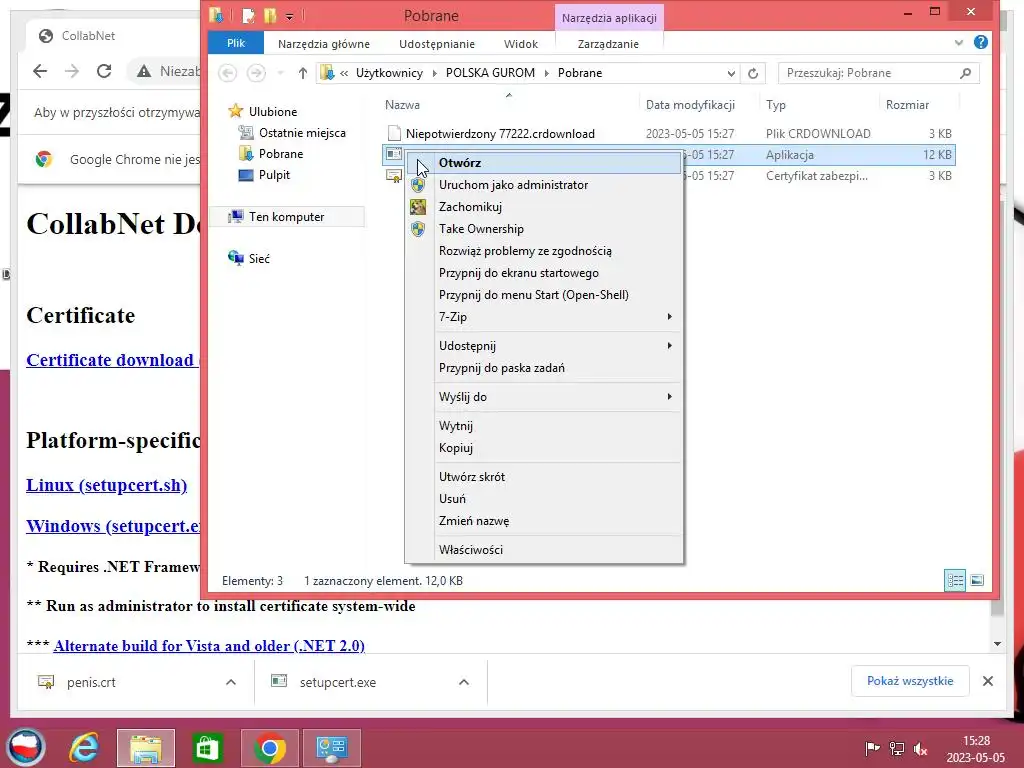Select Pobrane in the navigation pane

point(281,154)
